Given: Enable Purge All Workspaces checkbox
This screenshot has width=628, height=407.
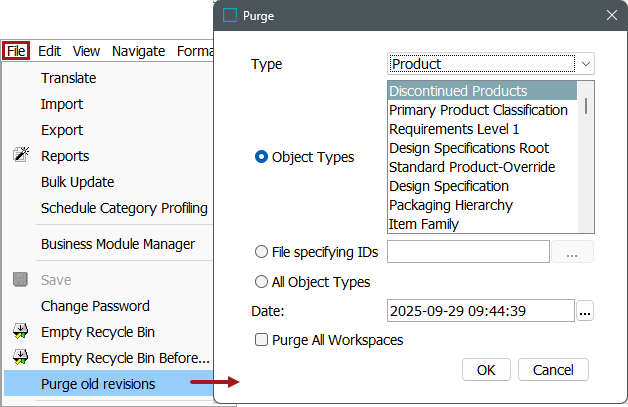Looking at the screenshot, I should [262, 340].
